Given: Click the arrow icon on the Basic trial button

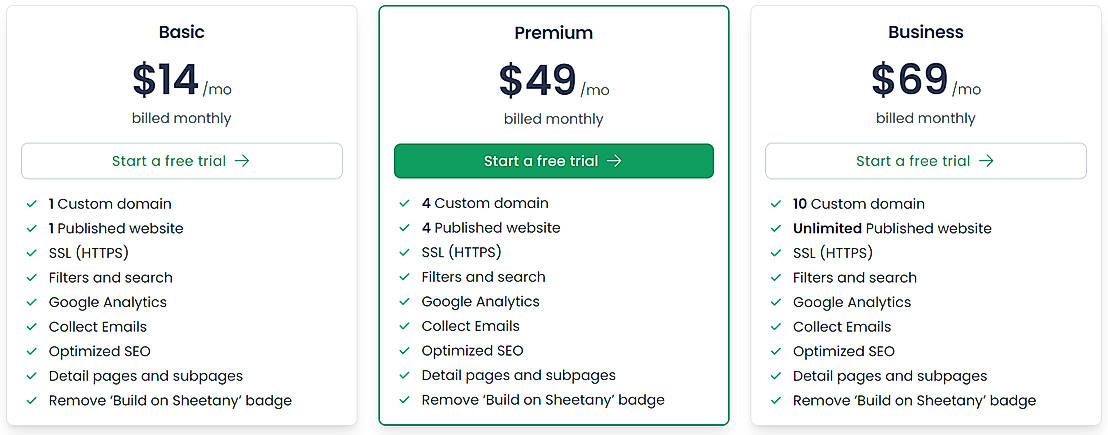Looking at the screenshot, I should (x=242, y=161).
